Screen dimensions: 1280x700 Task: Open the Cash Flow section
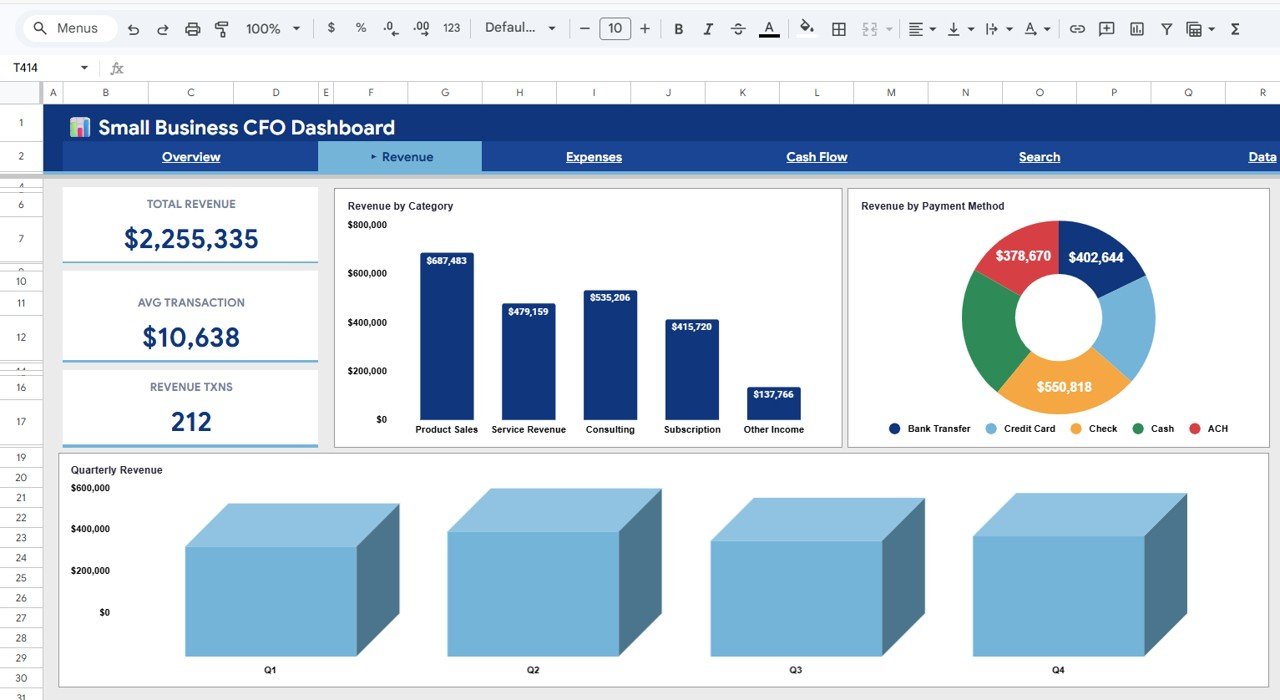[x=816, y=157]
